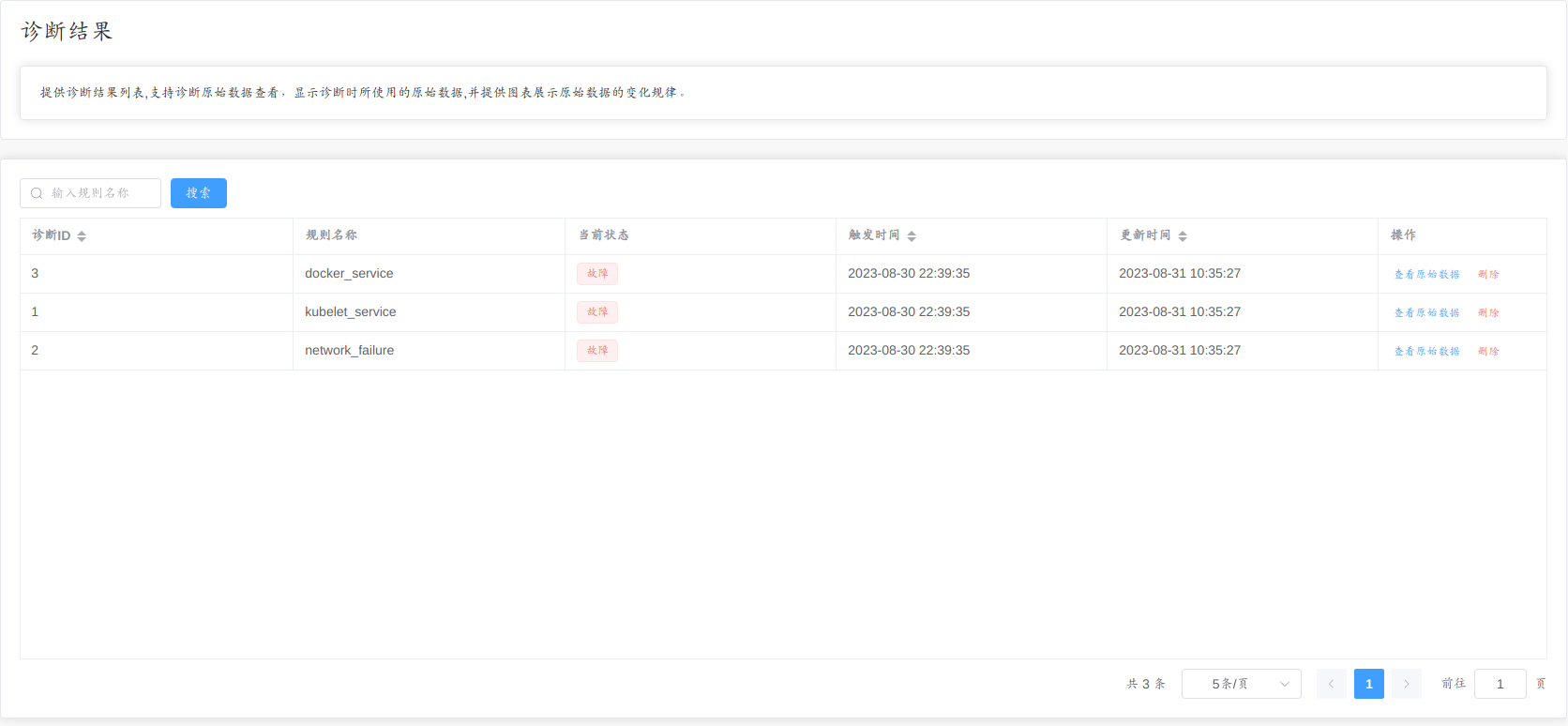The image size is (1568, 726).
Task: View raw data for kubelet_service
Action: point(1426,313)
